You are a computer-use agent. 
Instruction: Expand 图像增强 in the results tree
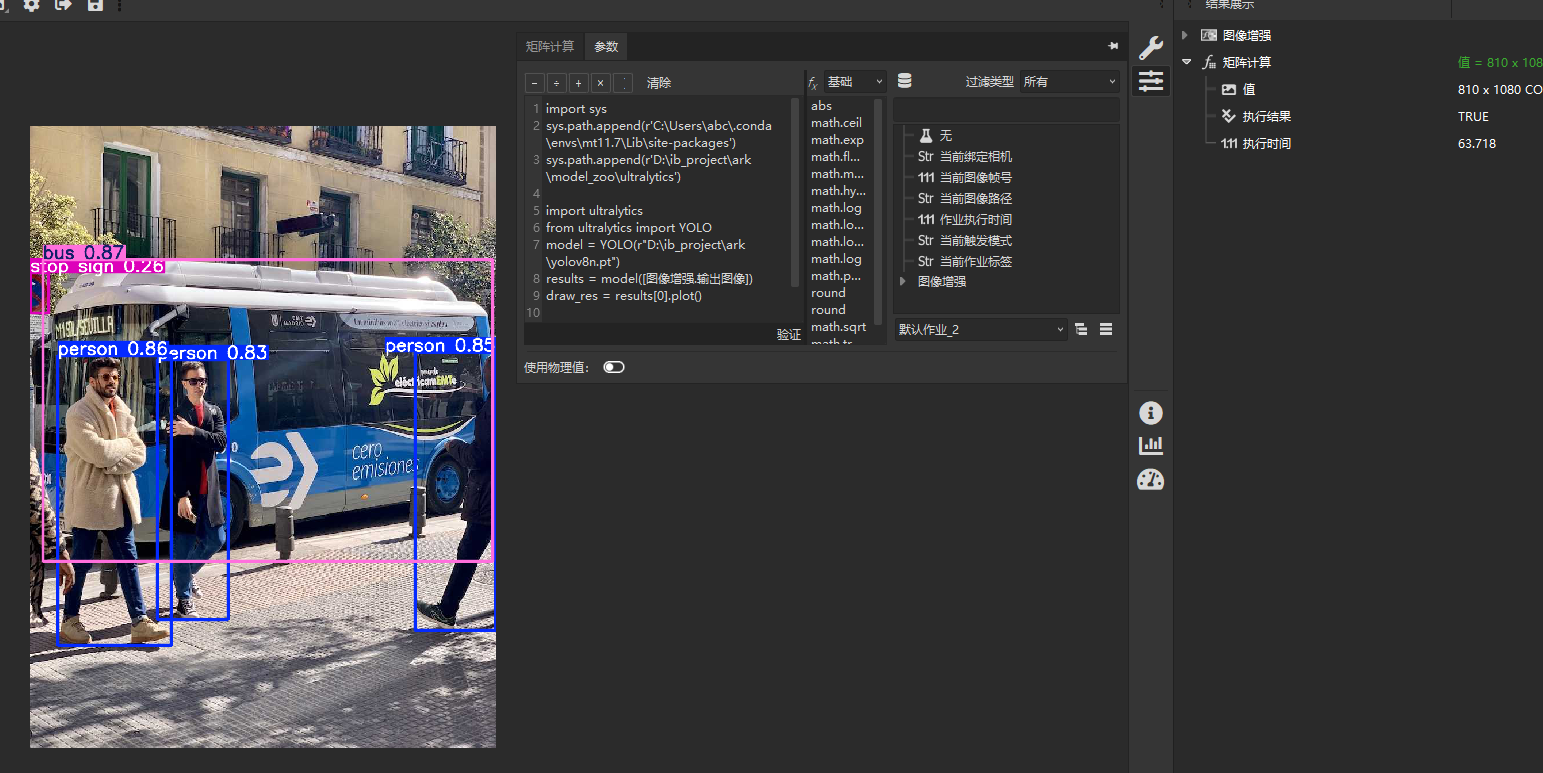1185,34
